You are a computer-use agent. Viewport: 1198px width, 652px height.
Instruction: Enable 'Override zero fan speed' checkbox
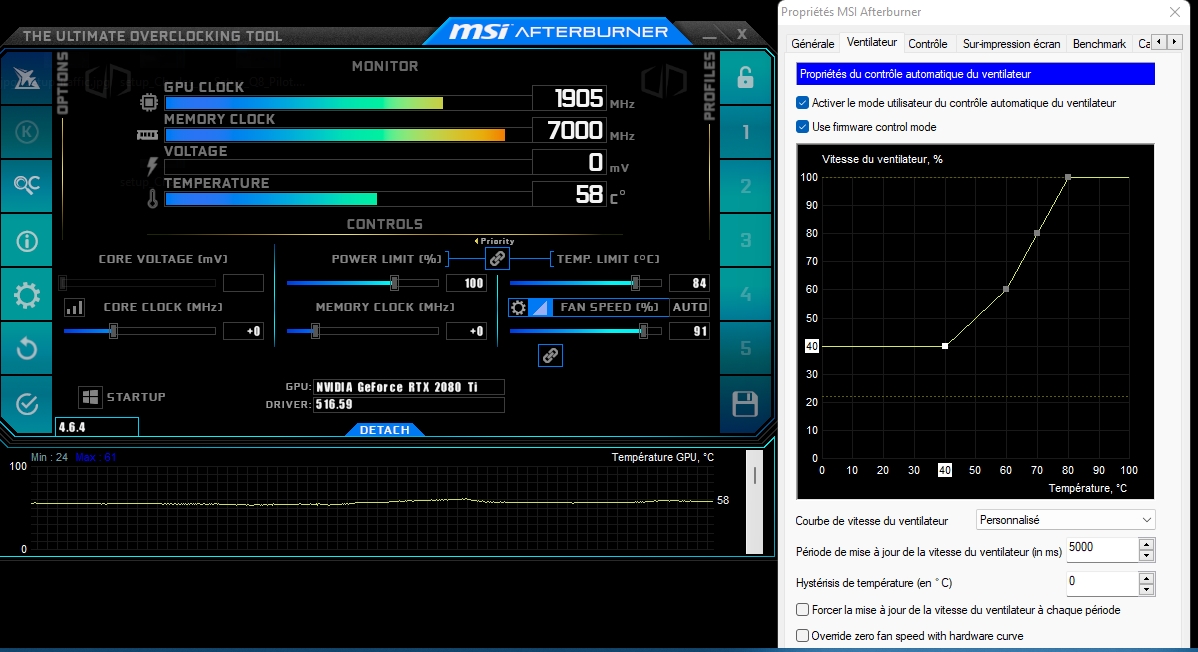(x=802, y=635)
